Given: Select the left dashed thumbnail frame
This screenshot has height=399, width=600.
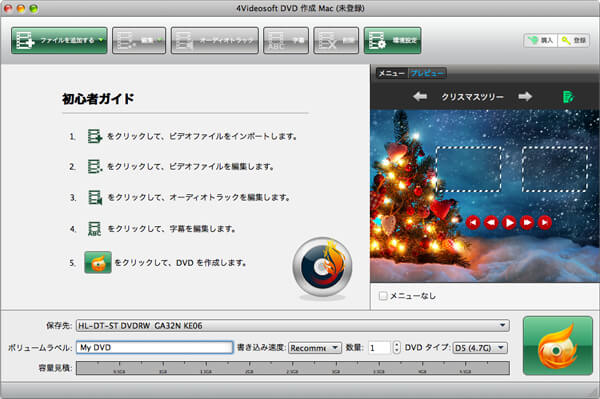Looking at the screenshot, I should [469, 169].
